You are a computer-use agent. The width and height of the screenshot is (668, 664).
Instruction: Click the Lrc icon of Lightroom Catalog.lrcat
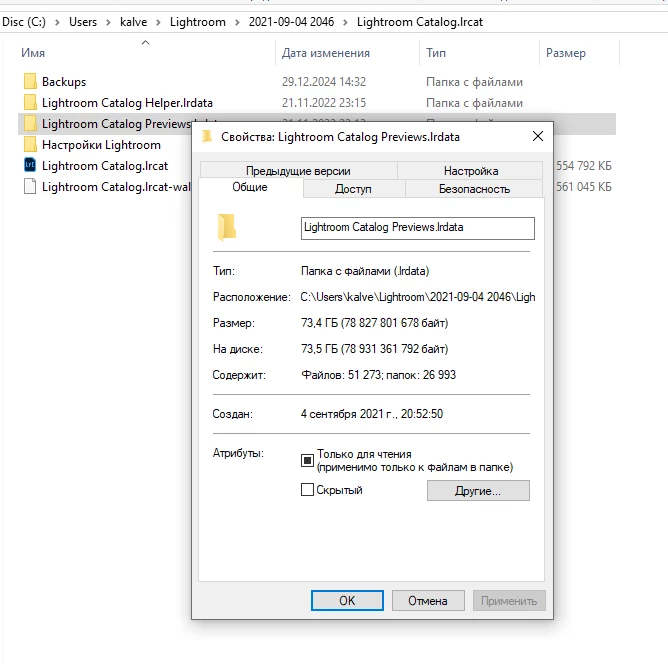[x=30, y=165]
